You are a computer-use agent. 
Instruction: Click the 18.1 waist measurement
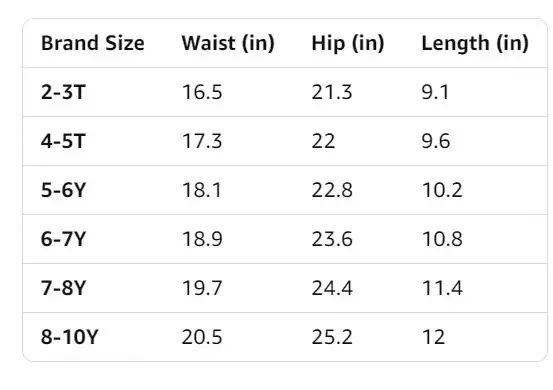tap(202, 190)
